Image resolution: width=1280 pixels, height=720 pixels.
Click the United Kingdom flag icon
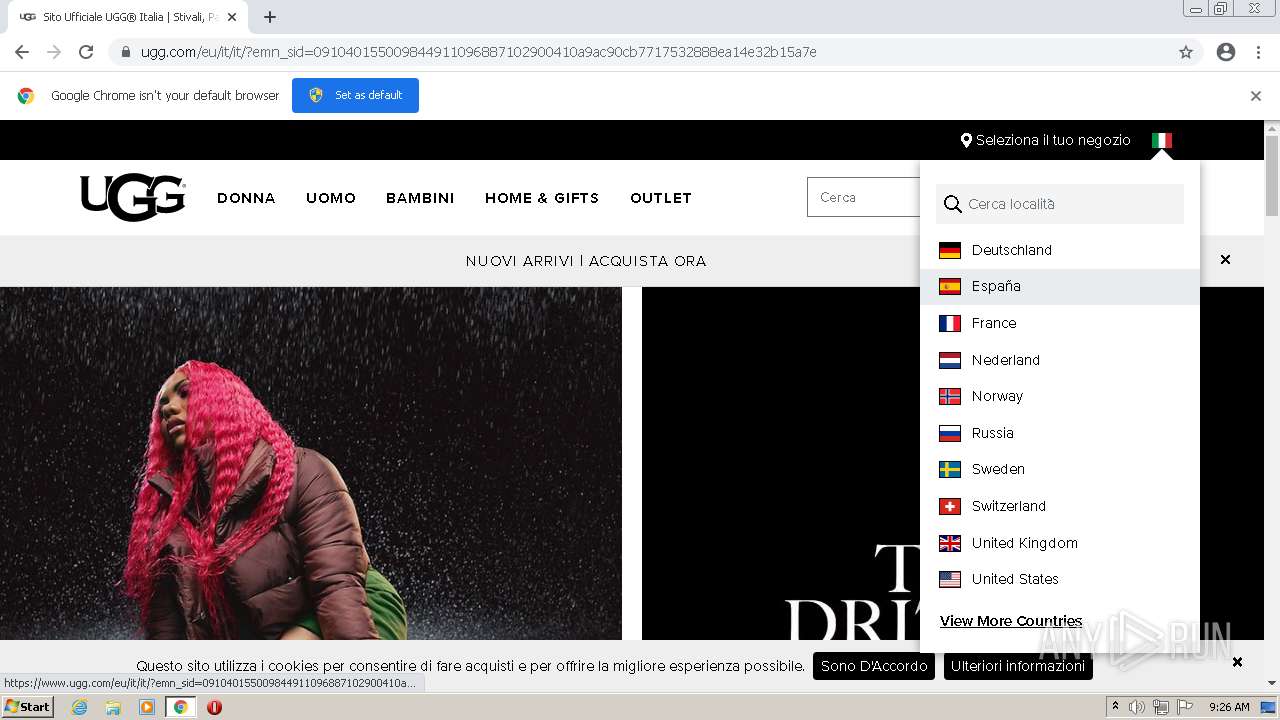pos(950,543)
